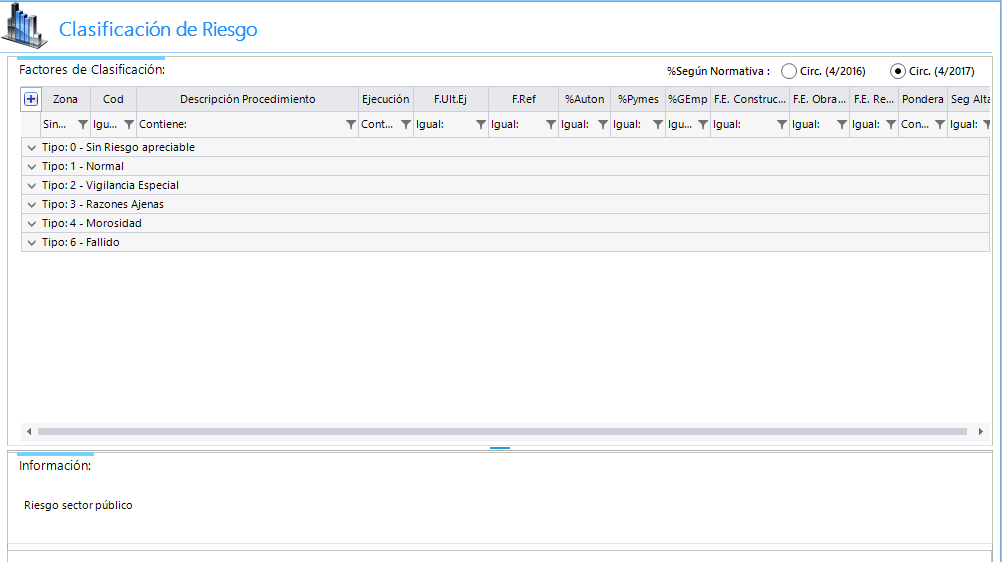Screen dimensions: 1002x562
Task: Sort by F.Ult.Ej column header
Action: click(x=451, y=99)
